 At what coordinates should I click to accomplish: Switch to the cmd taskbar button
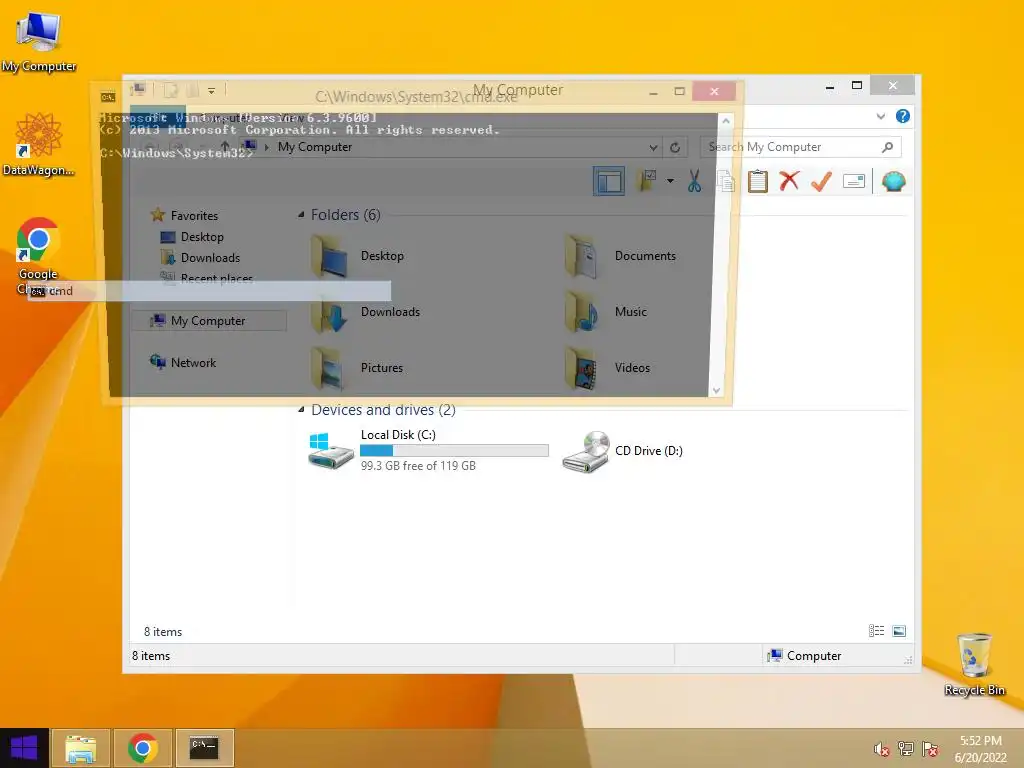[204, 748]
